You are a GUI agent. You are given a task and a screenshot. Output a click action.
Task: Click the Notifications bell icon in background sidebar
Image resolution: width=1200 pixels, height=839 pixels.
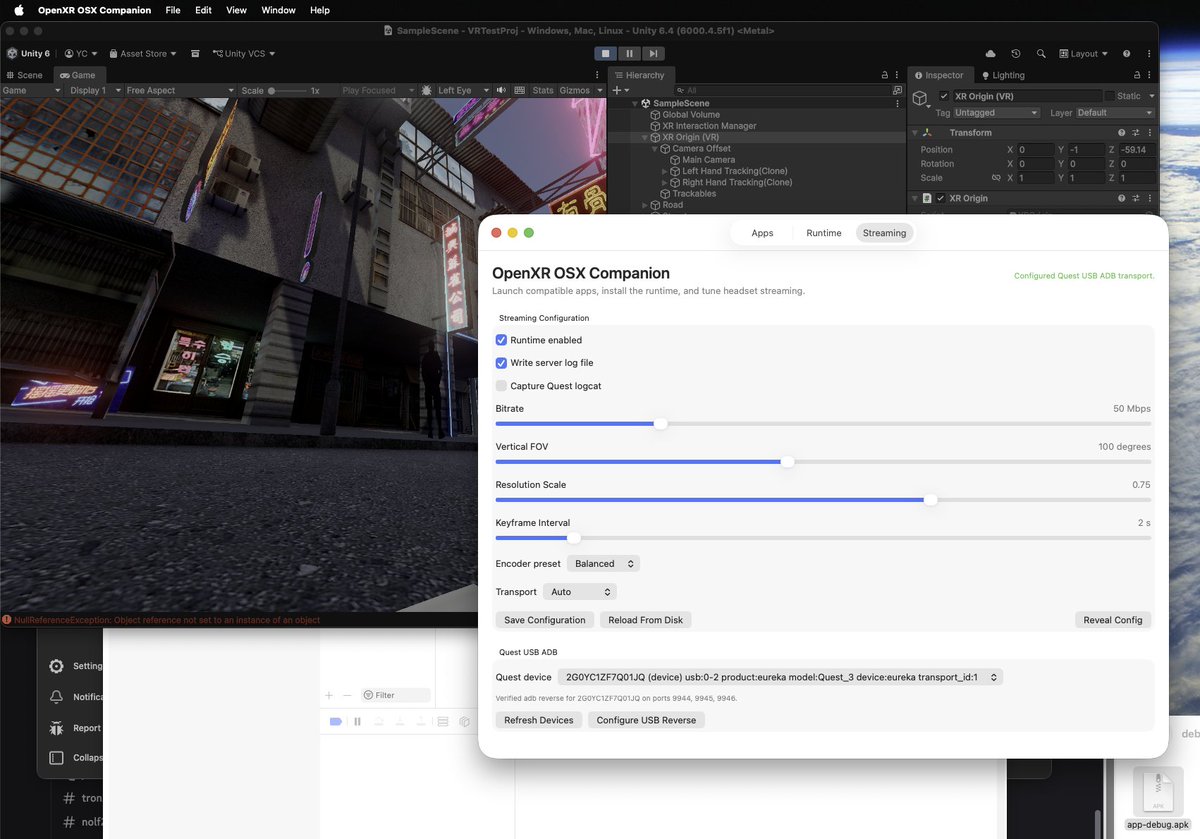[x=56, y=697]
